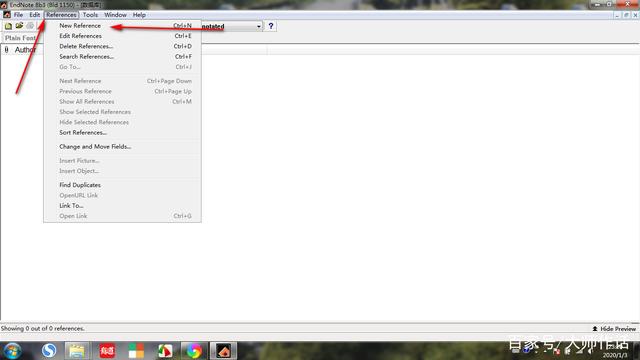This screenshot has width=640, height=360.
Task: Click the paperclip attachment column icon
Action: point(7,50)
